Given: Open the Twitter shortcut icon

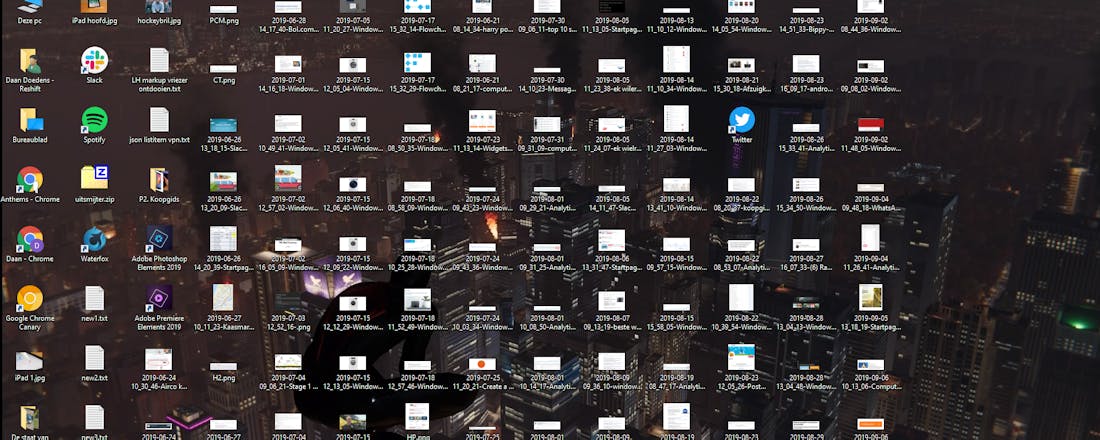Looking at the screenshot, I should (x=741, y=120).
